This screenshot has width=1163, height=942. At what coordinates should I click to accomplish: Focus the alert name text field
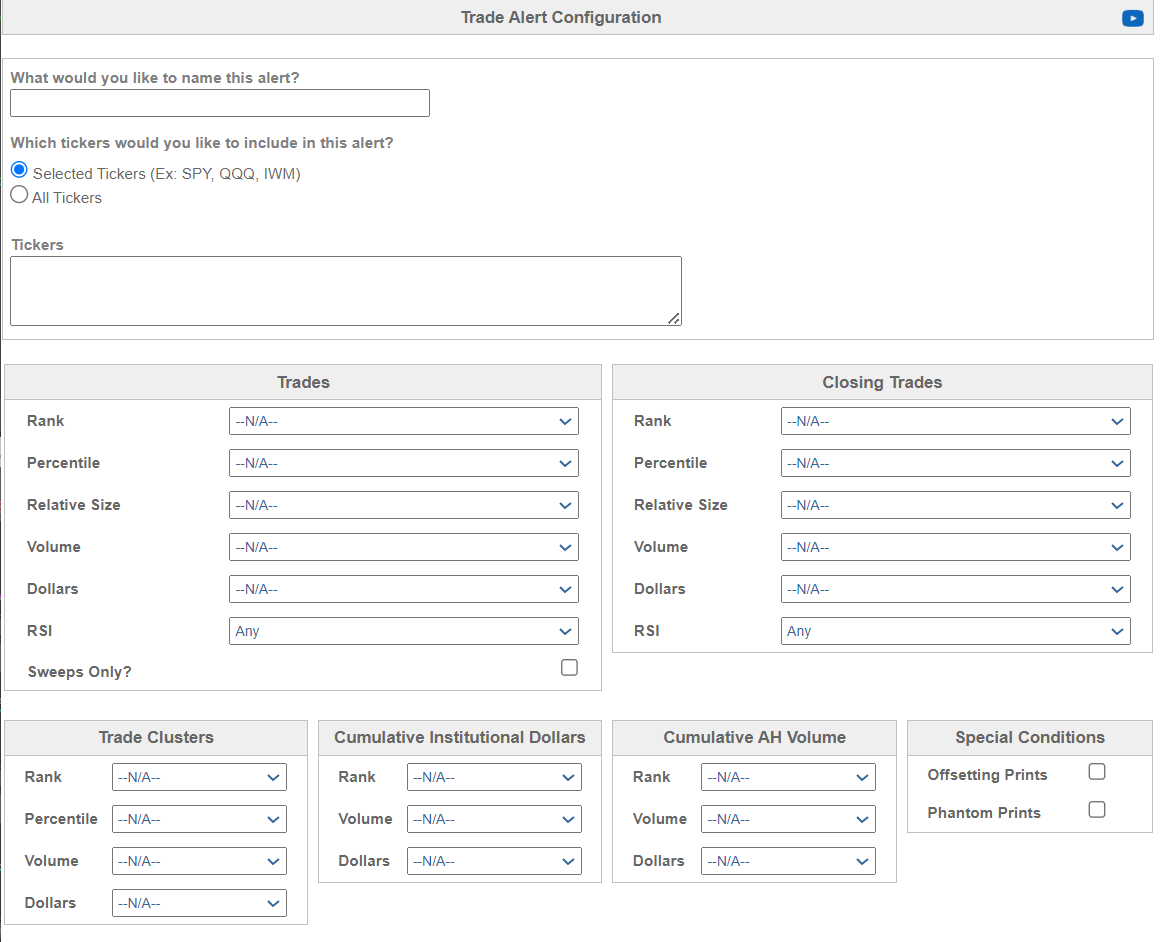pyautogui.click(x=220, y=103)
